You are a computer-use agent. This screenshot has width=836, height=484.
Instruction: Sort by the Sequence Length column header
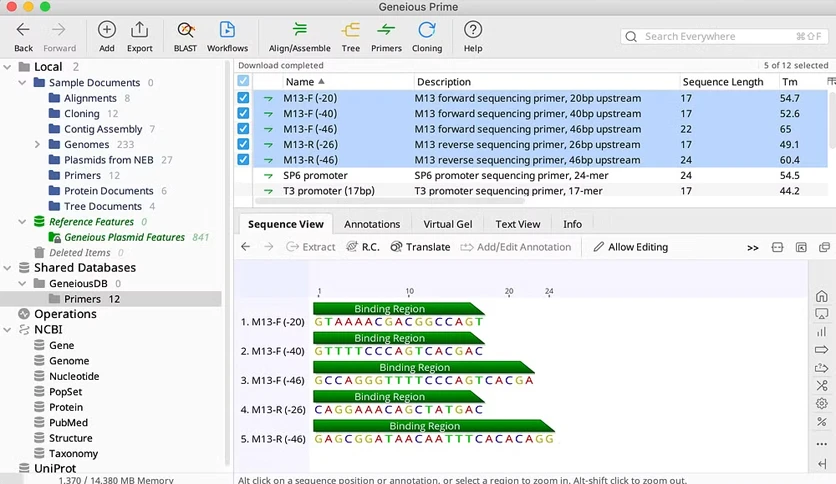(728, 82)
